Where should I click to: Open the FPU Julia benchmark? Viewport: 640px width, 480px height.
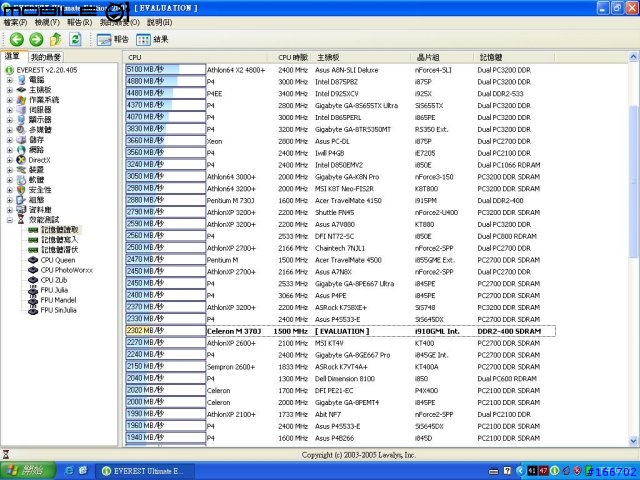[x=54, y=290]
